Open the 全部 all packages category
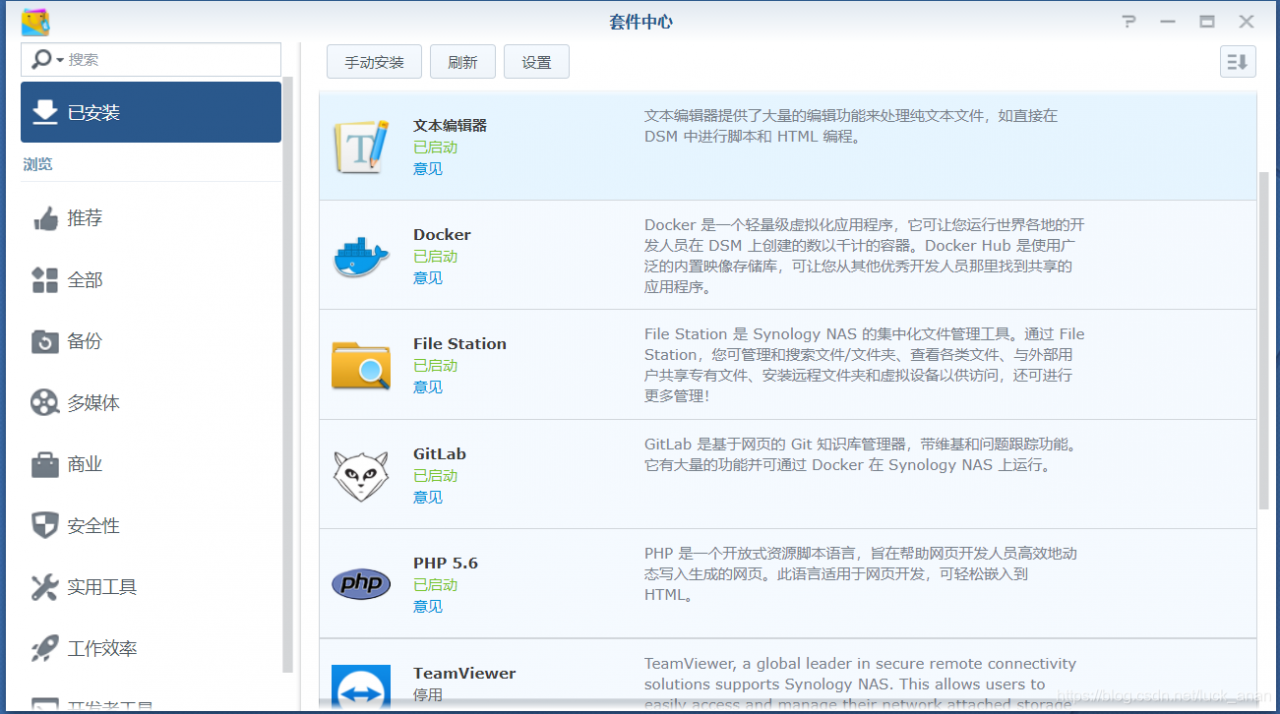Image resolution: width=1280 pixels, height=714 pixels. pyautogui.click(x=151, y=280)
